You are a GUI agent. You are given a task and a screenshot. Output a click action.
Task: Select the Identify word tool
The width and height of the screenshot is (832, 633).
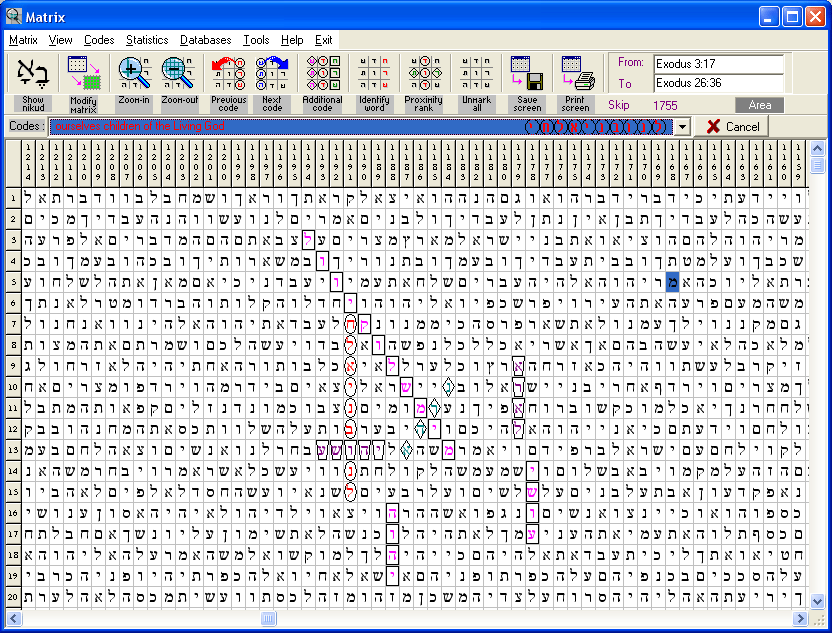point(374,73)
